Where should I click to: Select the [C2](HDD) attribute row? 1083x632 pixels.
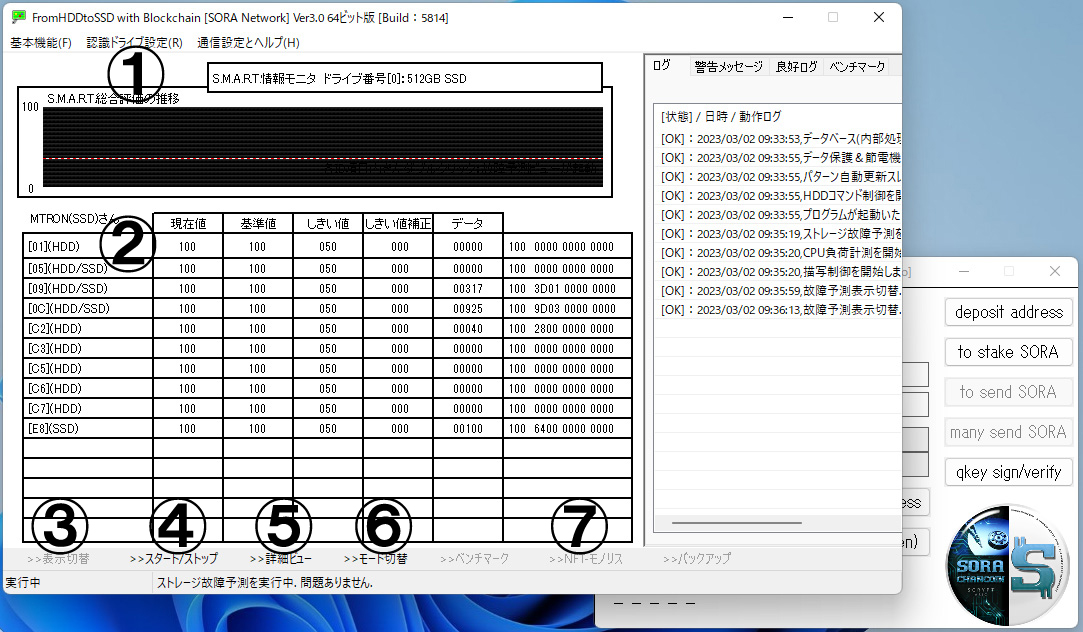[x=327, y=328]
